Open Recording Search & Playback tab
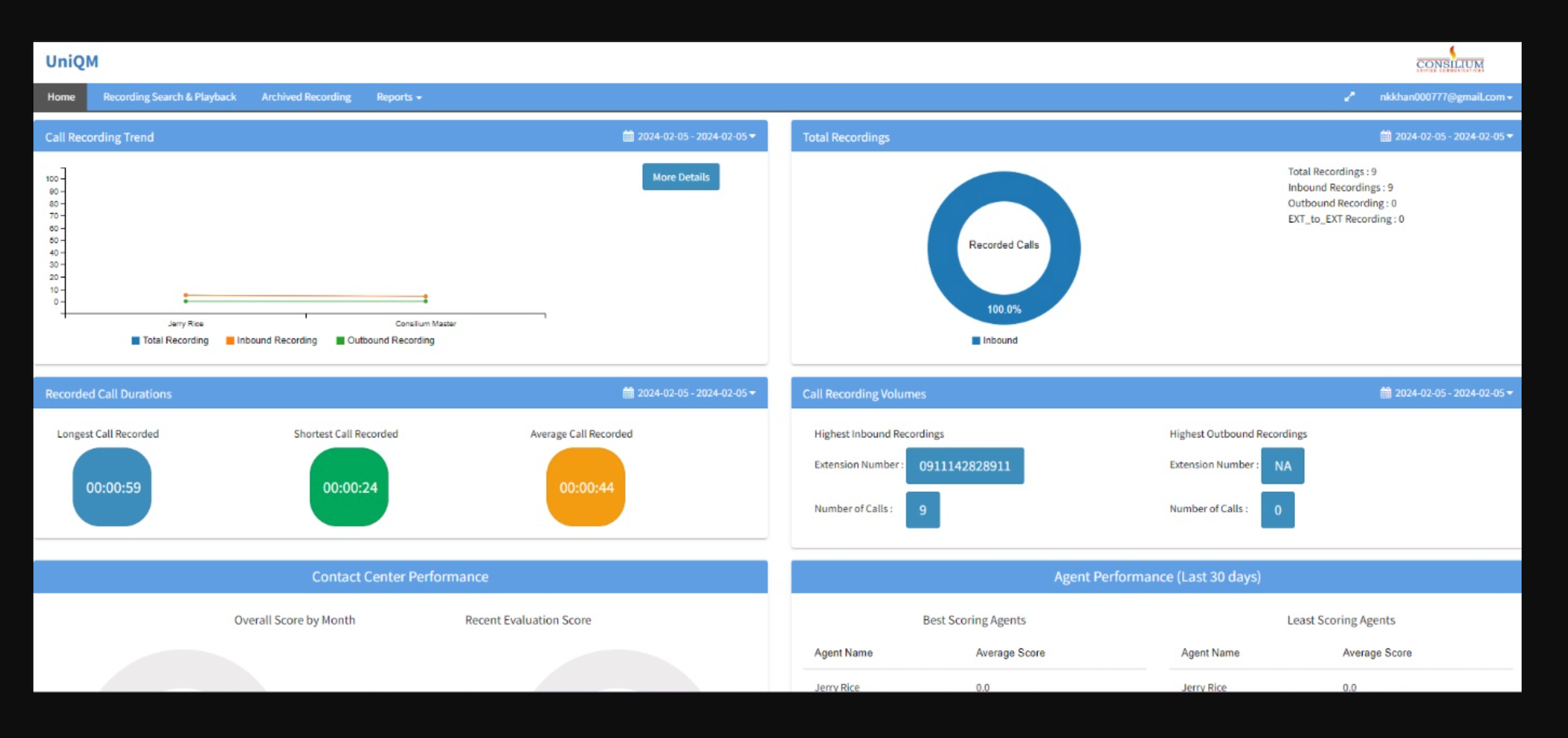The height and width of the screenshot is (738, 1568). [169, 97]
